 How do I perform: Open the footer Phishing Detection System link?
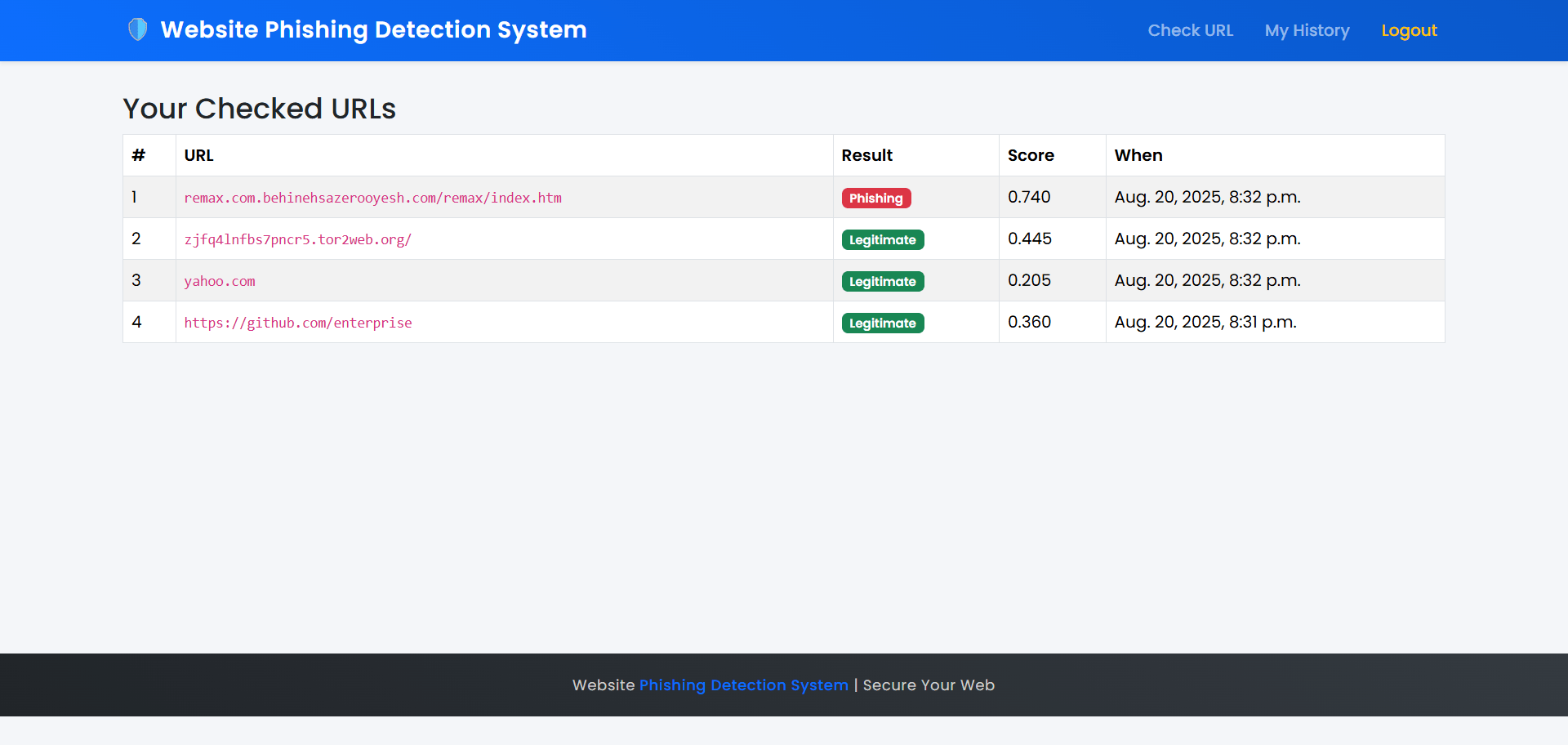pos(743,685)
